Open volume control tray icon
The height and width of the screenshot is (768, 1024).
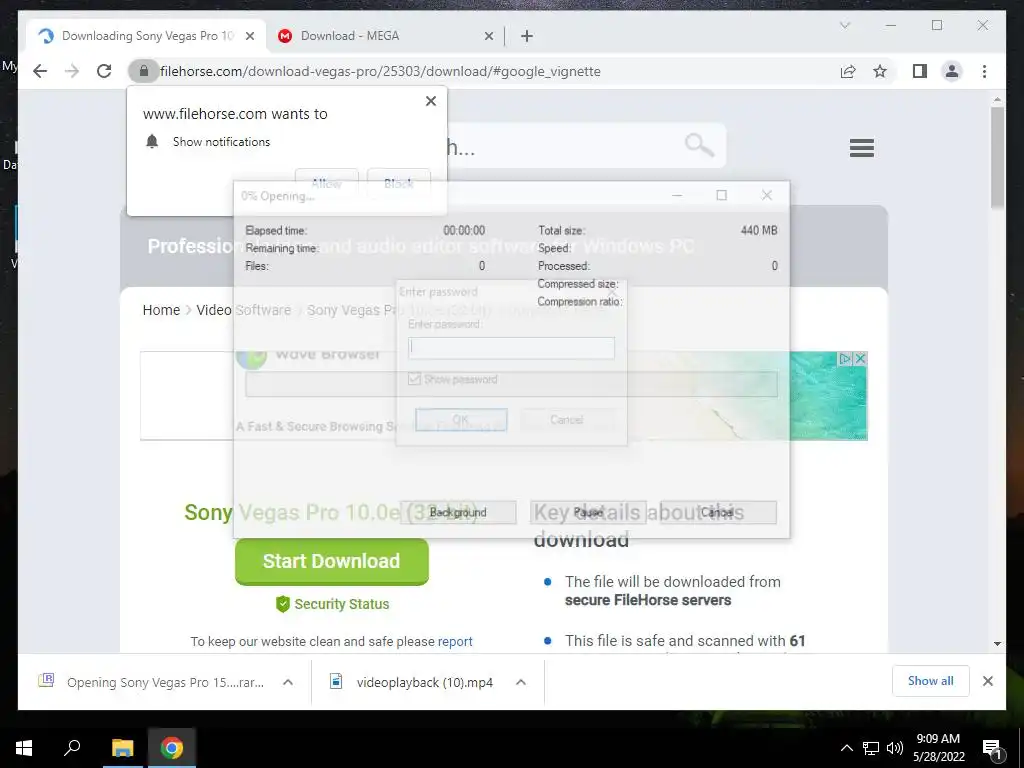[895, 748]
